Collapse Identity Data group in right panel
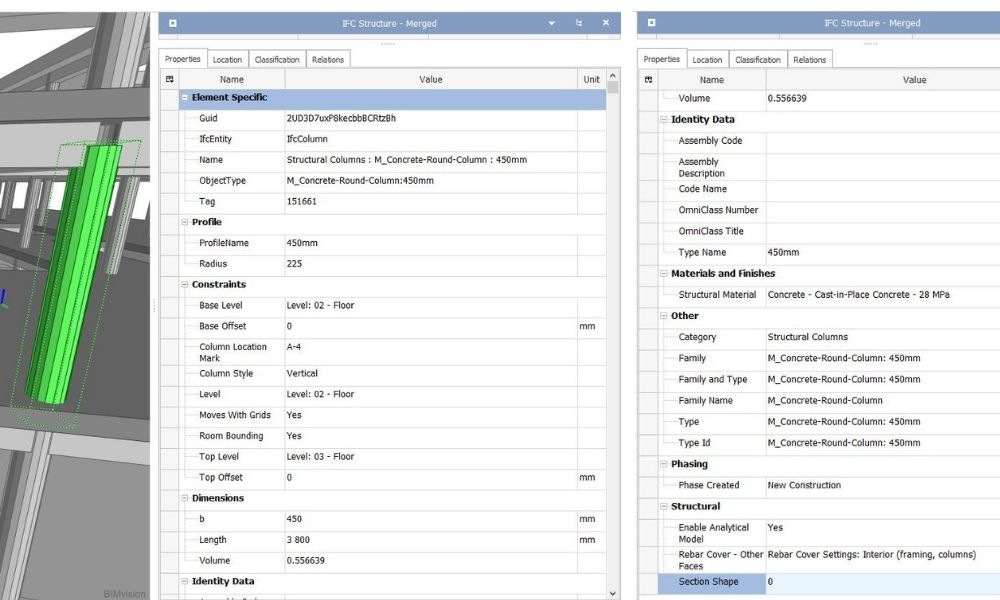1000x600 pixels. 663,119
